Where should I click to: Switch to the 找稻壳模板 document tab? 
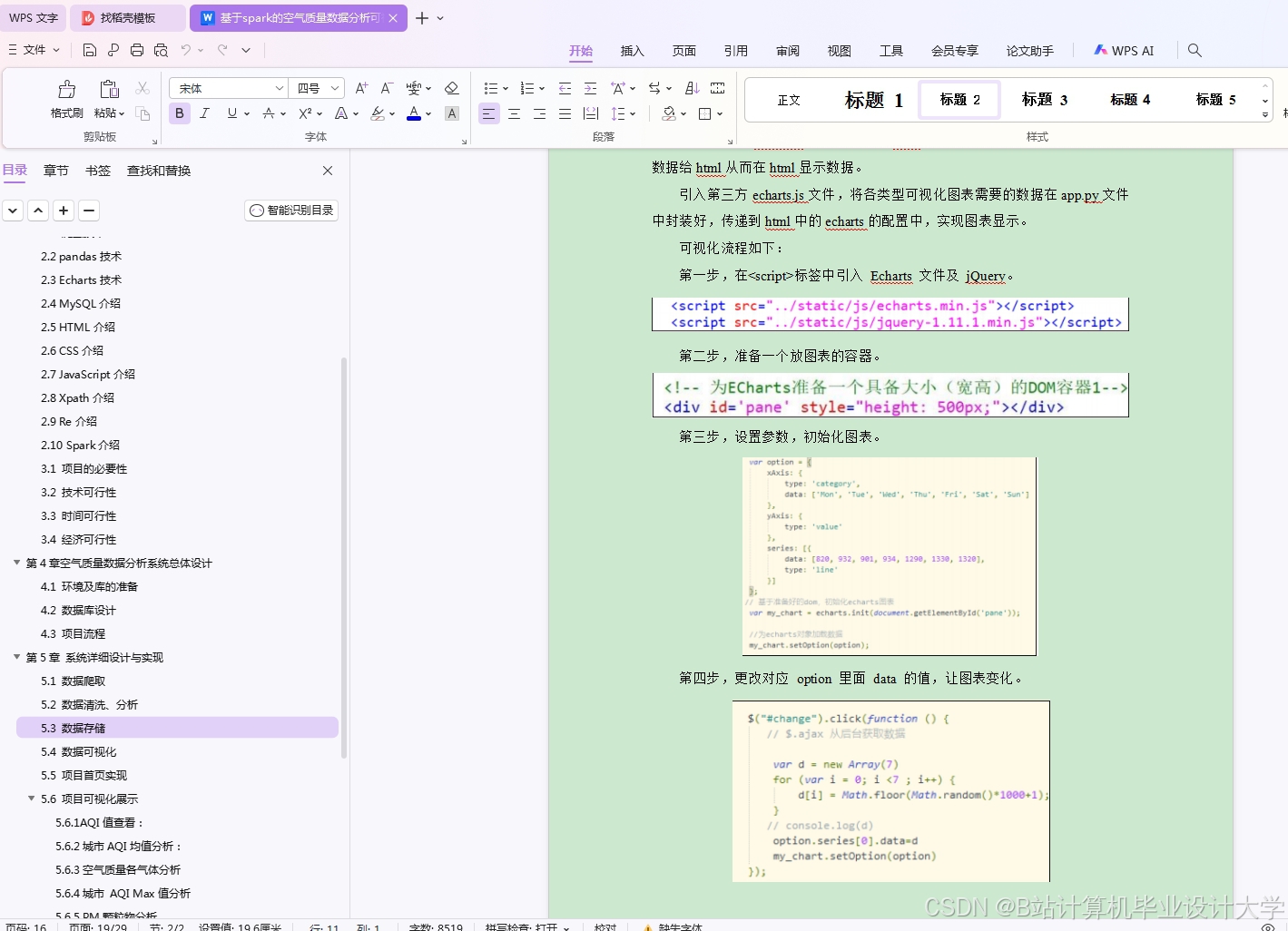[127, 17]
